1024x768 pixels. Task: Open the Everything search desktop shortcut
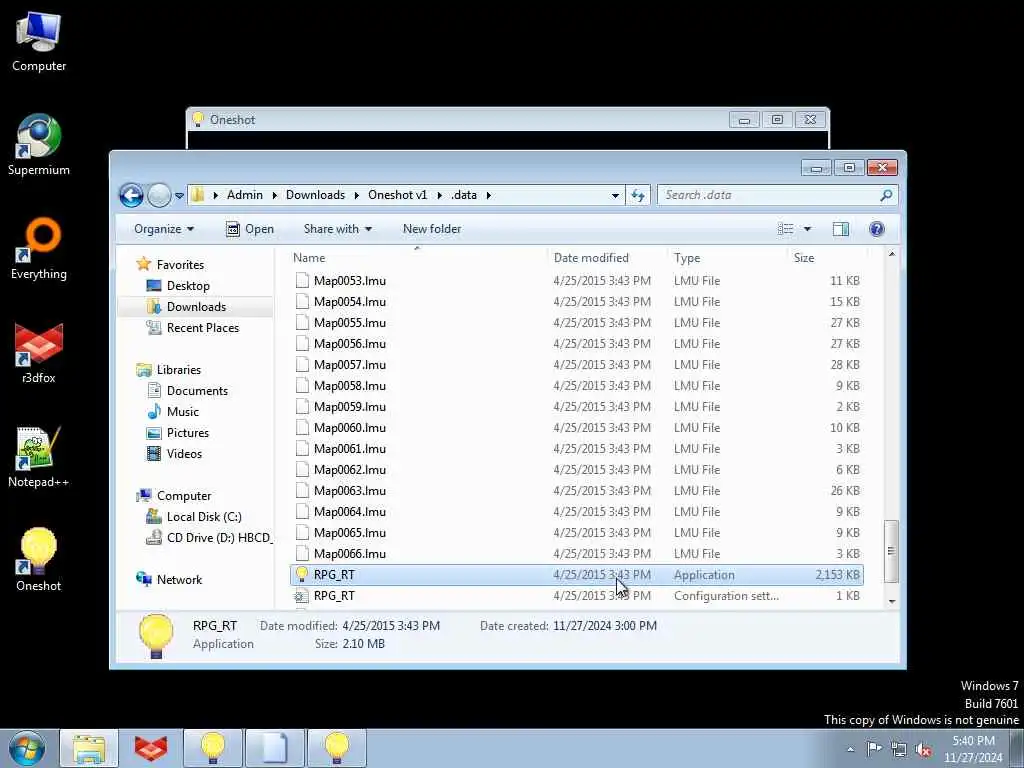click(39, 249)
